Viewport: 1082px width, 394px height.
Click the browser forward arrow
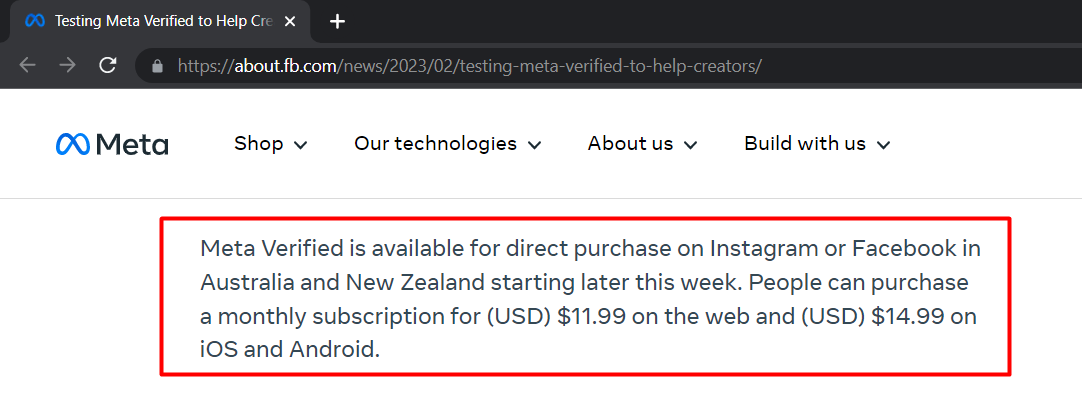click(x=67, y=66)
